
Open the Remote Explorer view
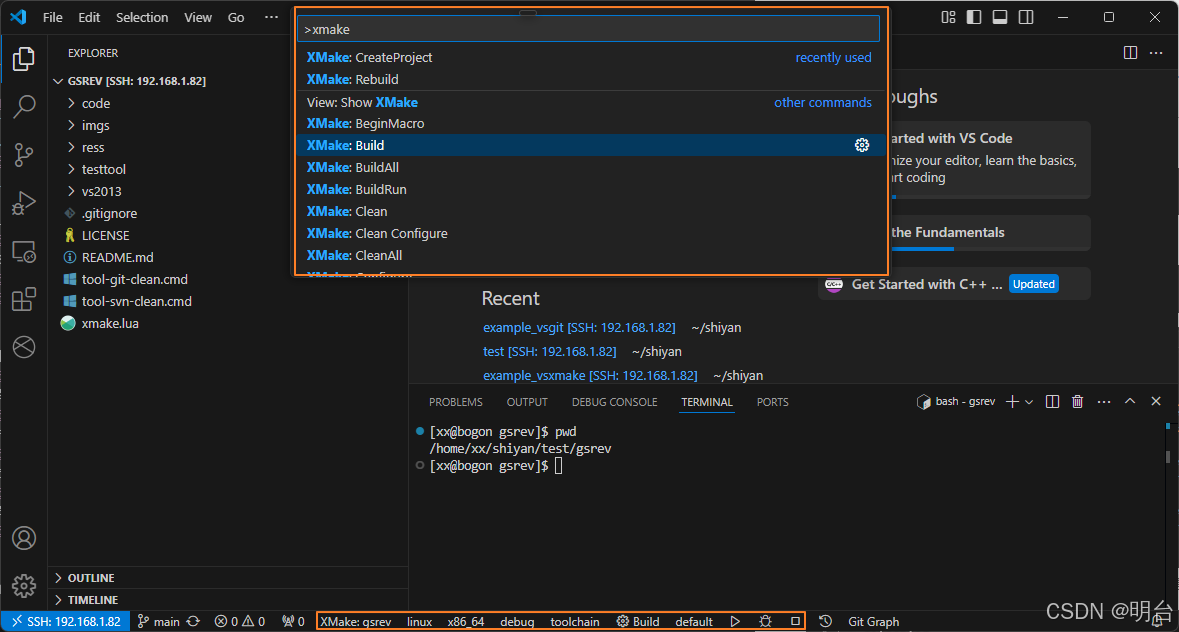[23, 252]
